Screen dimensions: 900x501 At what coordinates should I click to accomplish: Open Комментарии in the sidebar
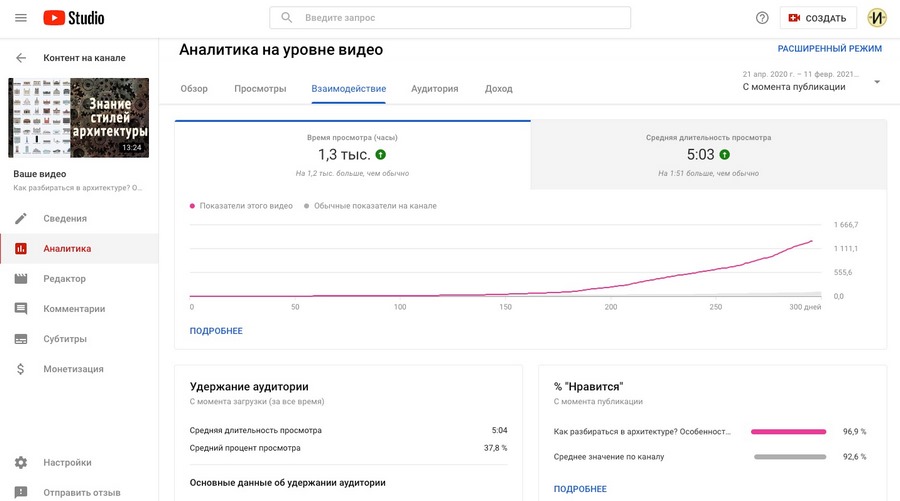[x=74, y=308]
